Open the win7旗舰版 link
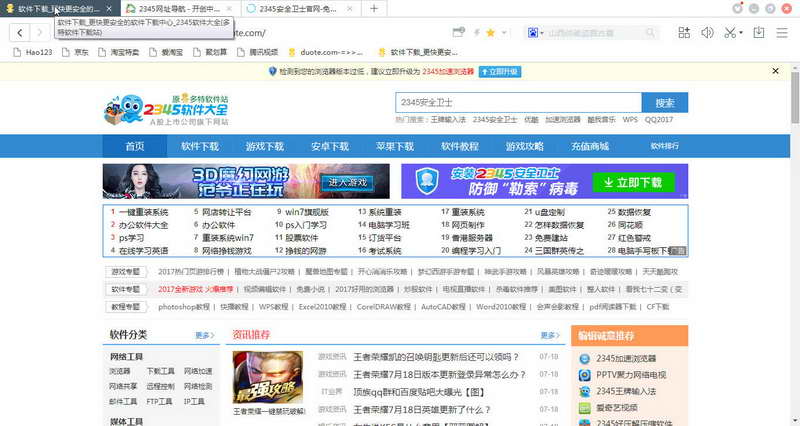This screenshot has width=800, height=426. pos(307,212)
